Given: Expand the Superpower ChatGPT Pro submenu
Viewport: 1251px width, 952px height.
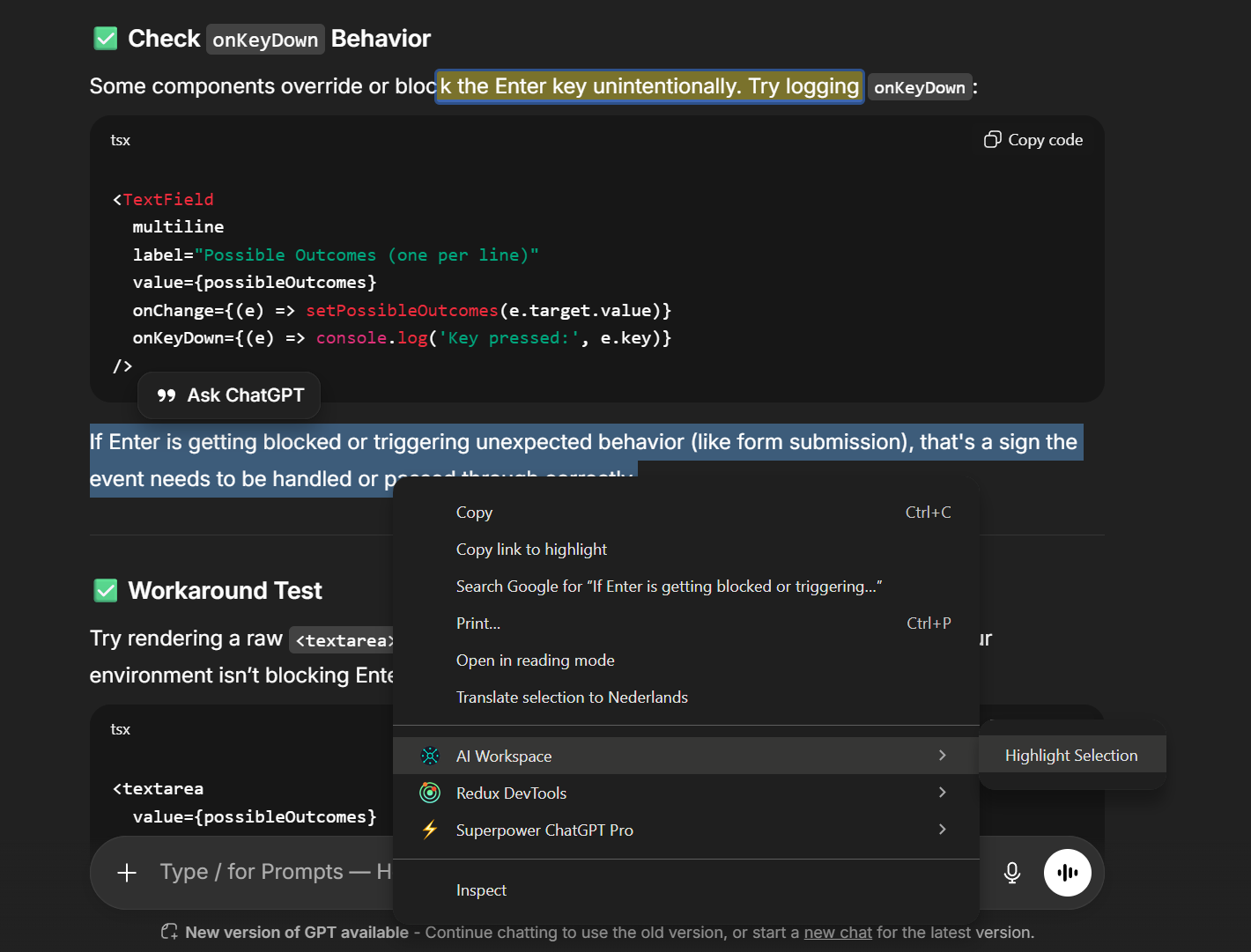Looking at the screenshot, I should click(x=942, y=830).
